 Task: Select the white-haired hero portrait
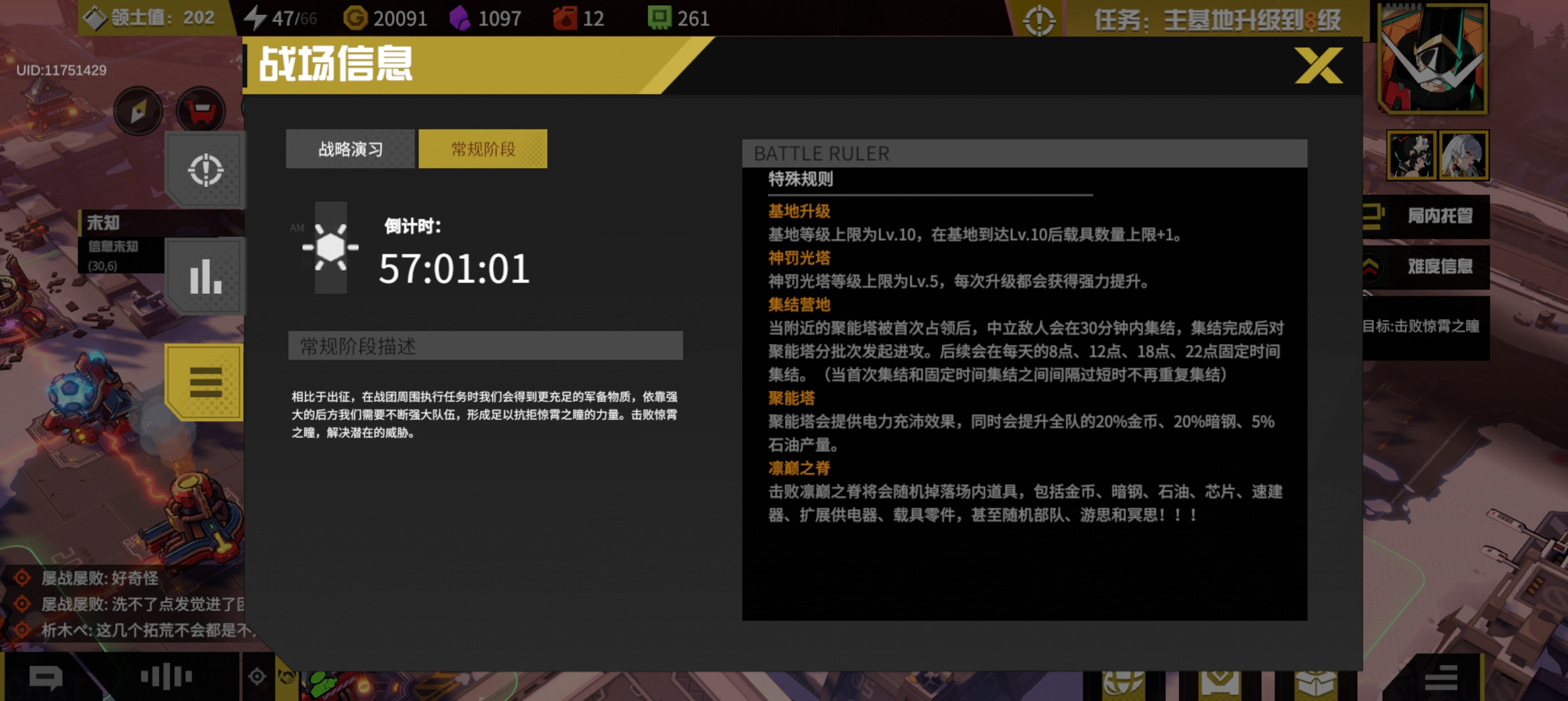(1463, 155)
